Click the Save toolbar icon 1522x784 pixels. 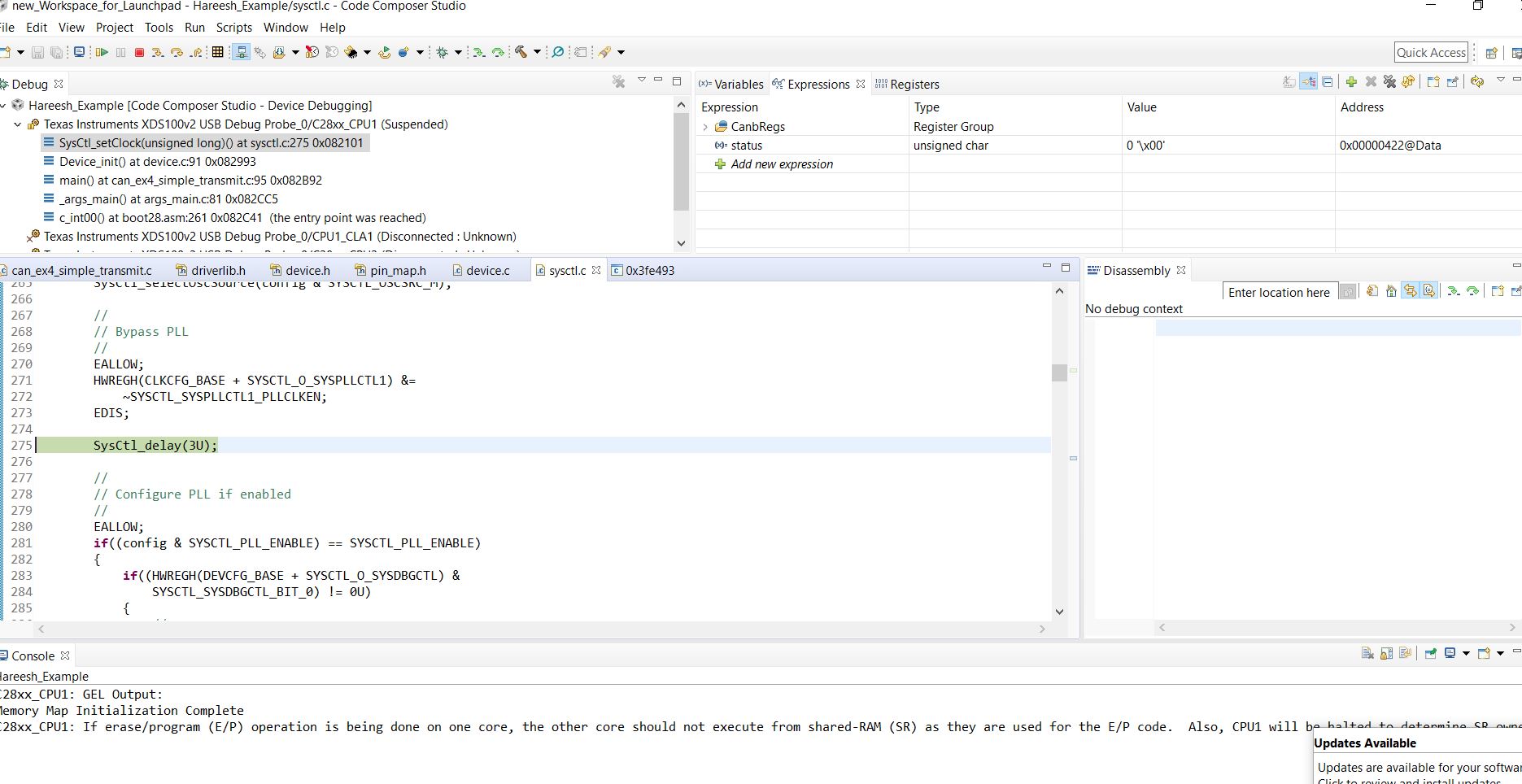37,52
